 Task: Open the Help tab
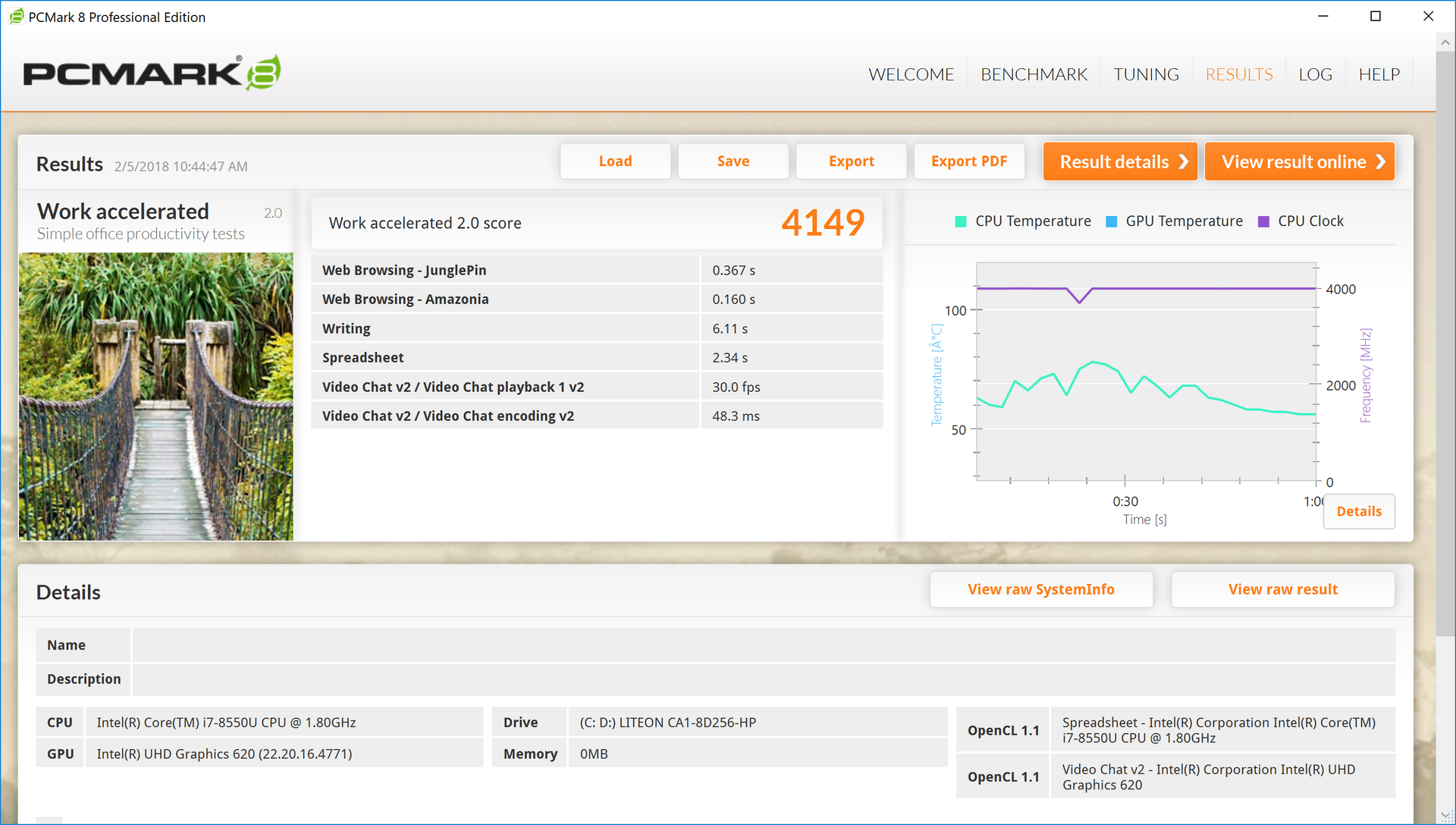click(x=1379, y=74)
